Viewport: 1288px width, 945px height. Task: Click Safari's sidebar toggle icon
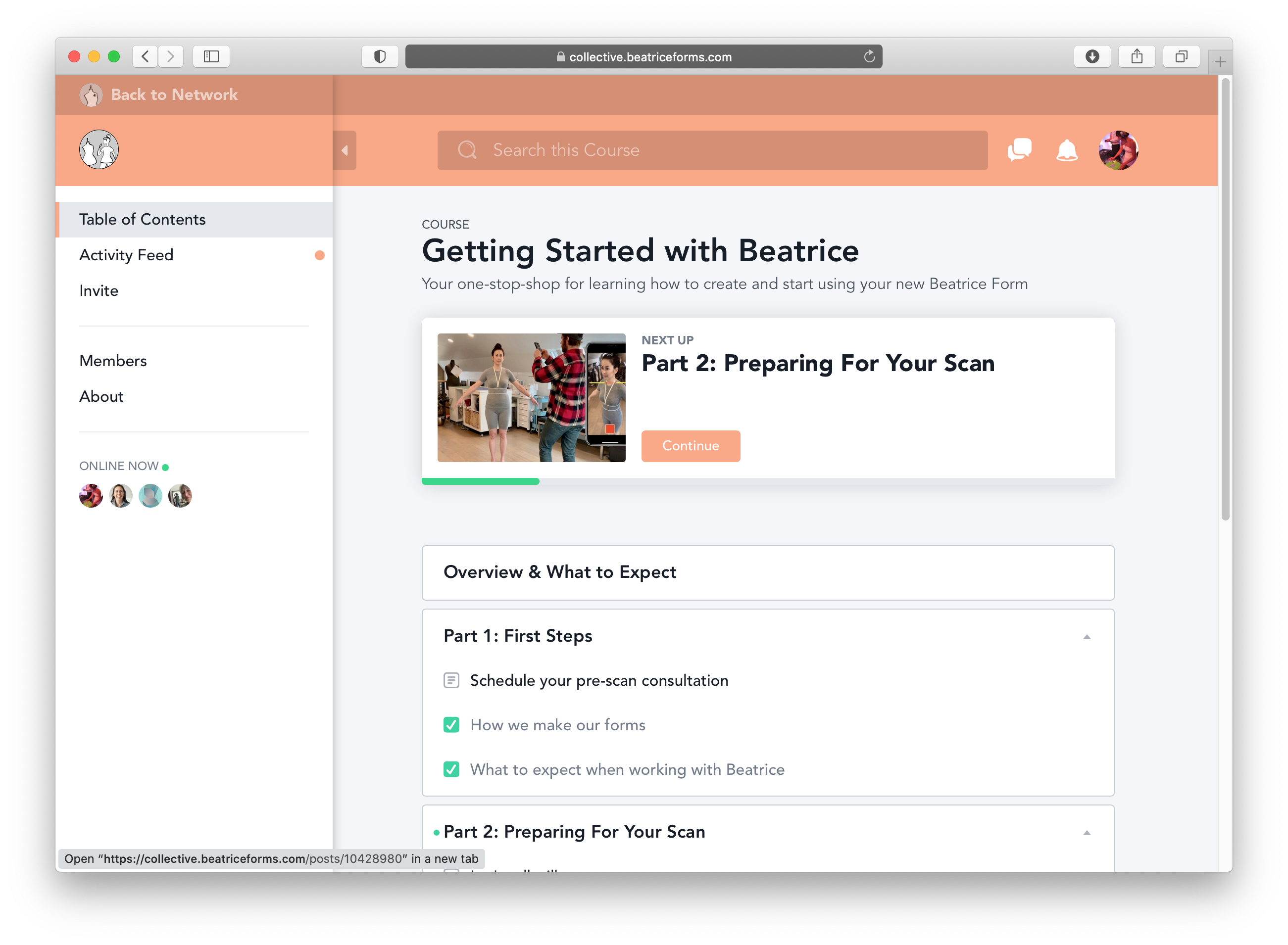click(211, 56)
